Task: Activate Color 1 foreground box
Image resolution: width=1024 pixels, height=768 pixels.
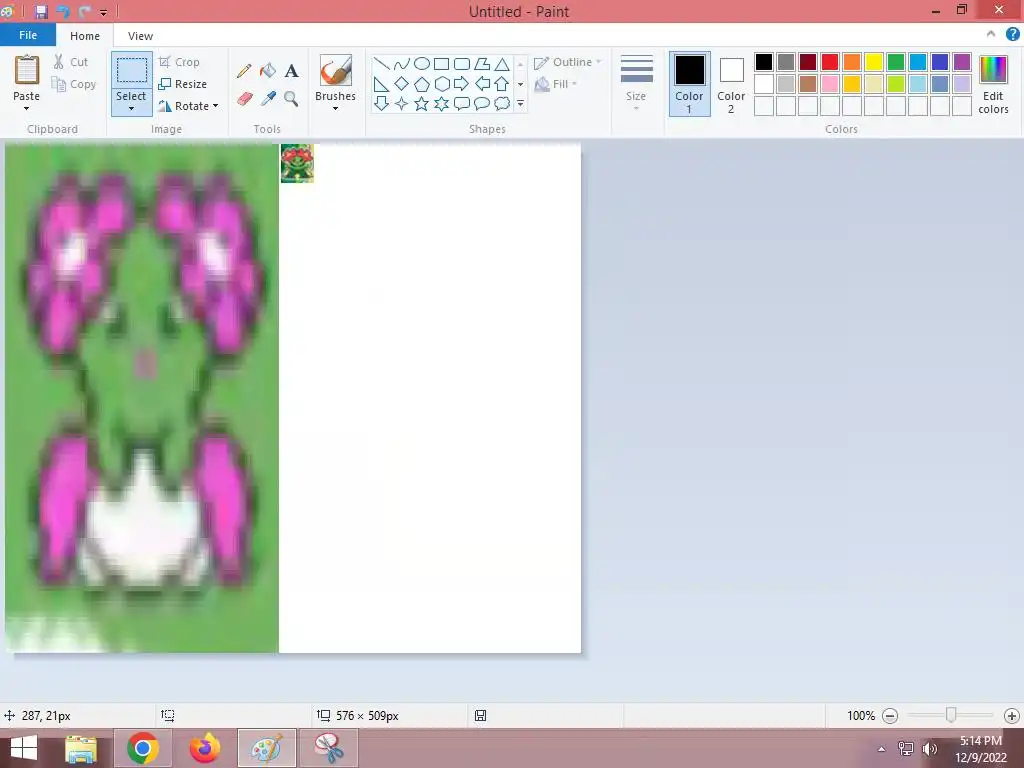Action: [689, 84]
